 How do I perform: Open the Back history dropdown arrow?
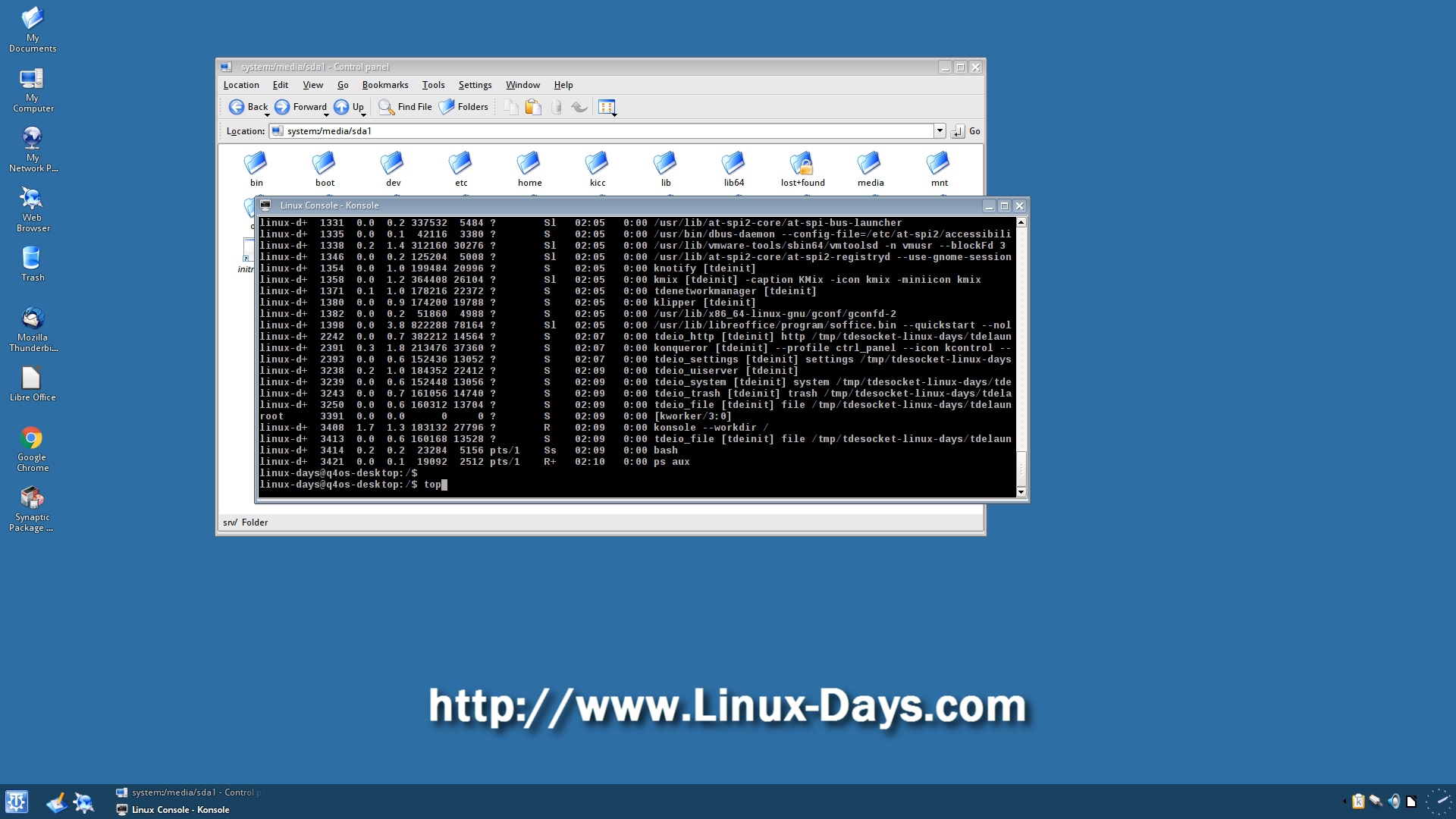click(x=267, y=115)
